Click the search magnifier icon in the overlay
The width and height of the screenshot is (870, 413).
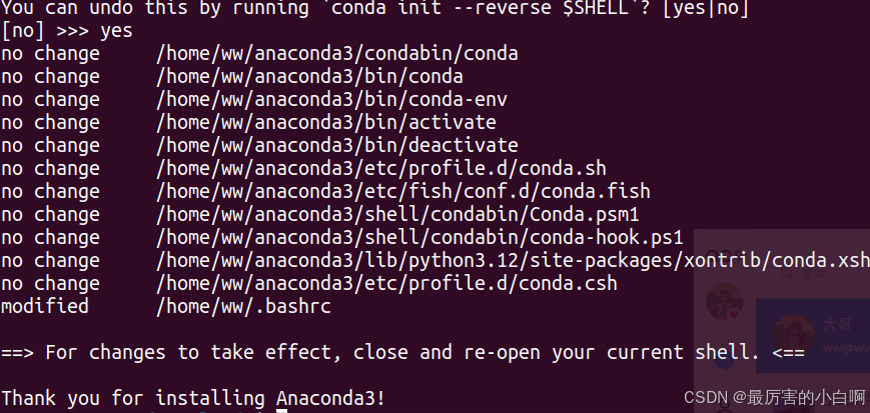tap(787, 273)
